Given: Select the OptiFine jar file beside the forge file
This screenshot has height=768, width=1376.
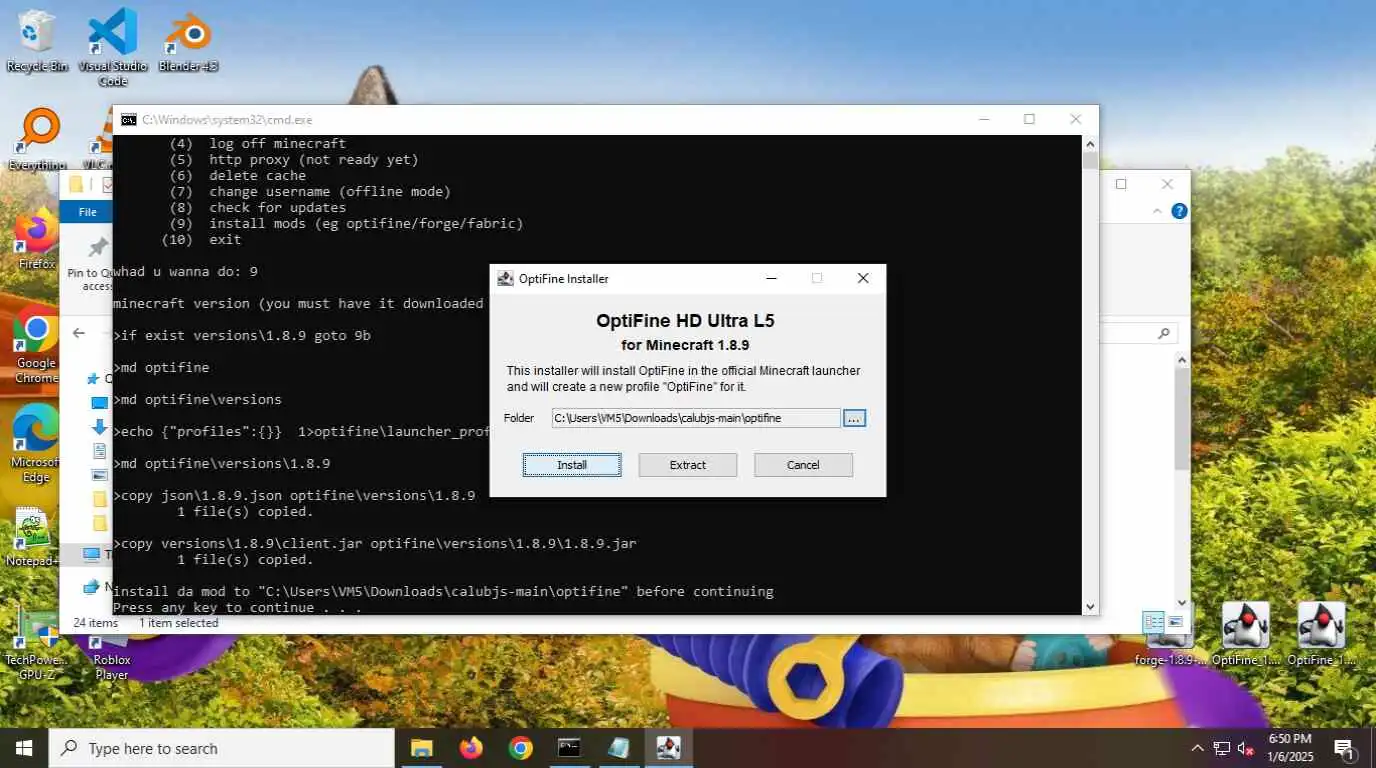Looking at the screenshot, I should click(x=1246, y=634).
